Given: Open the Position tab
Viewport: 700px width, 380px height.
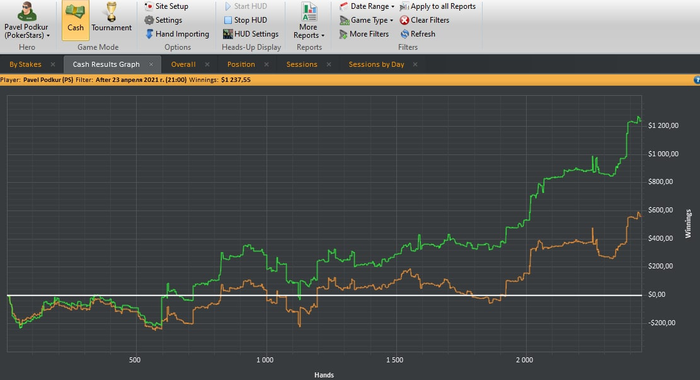Looking at the screenshot, I should coord(241,64).
